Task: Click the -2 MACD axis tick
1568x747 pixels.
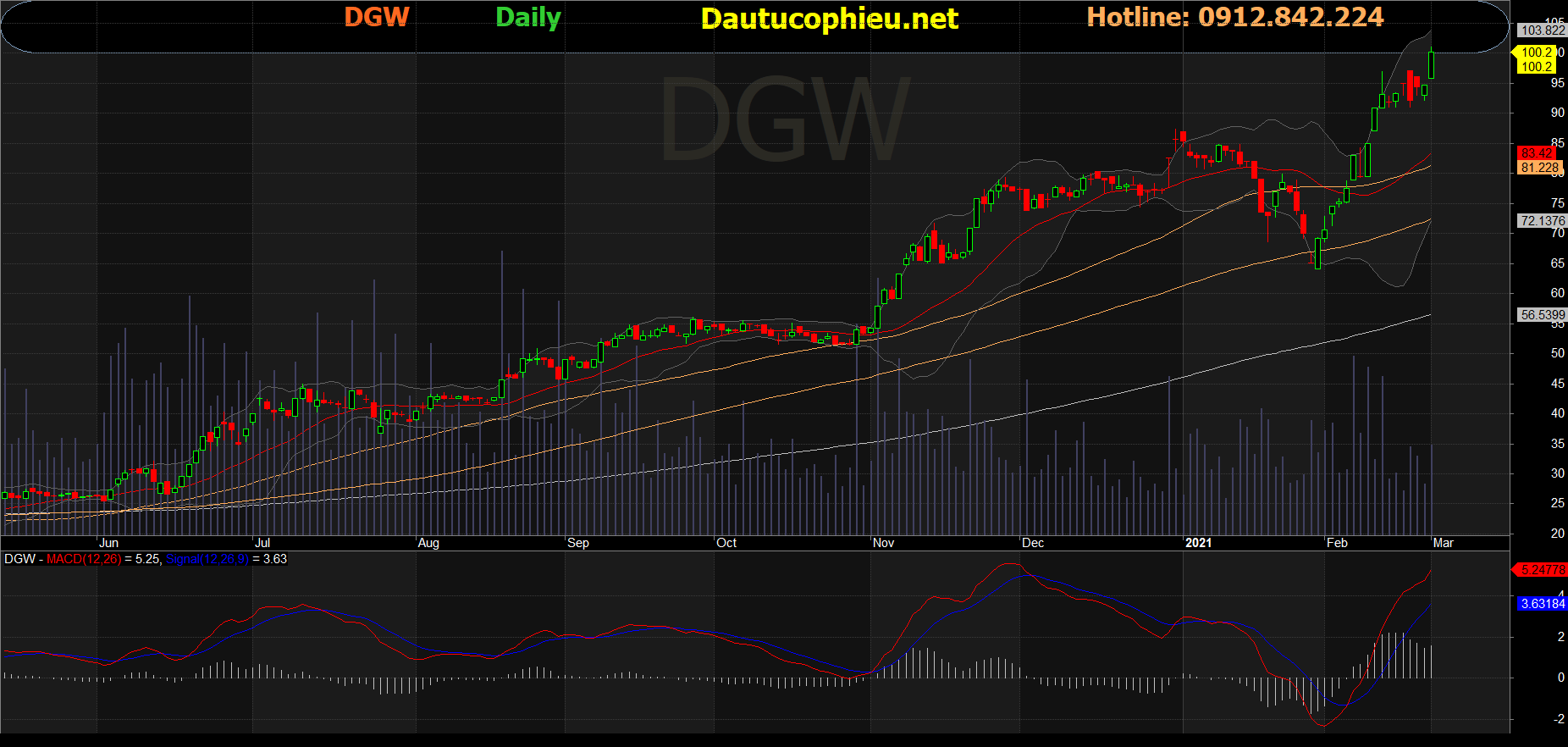Action: [1559, 718]
